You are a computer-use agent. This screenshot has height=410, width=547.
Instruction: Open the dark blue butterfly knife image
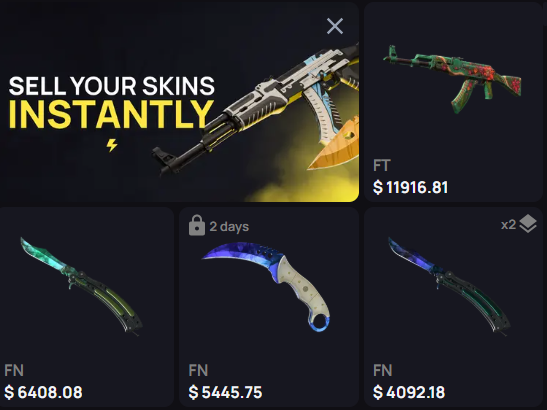pos(449,286)
